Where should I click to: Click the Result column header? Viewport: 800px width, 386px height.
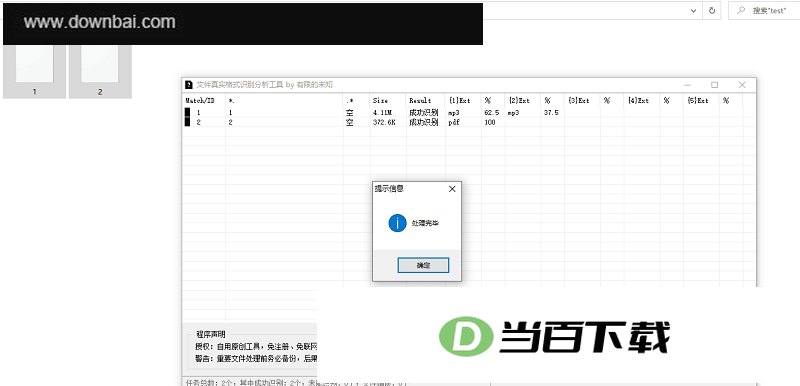[426, 100]
